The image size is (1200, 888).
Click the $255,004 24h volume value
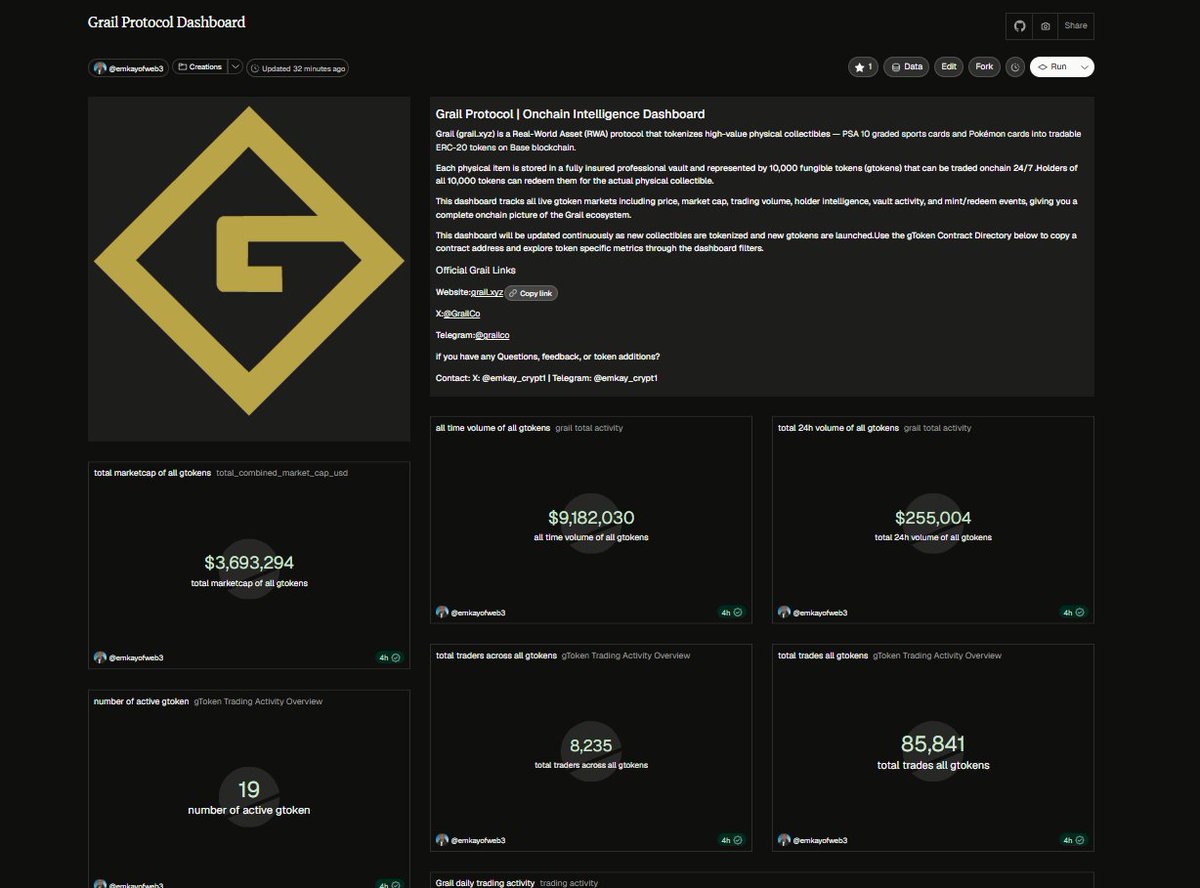(x=933, y=518)
